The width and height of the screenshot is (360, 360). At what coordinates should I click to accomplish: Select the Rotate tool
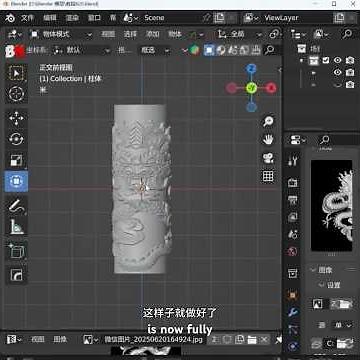[16, 139]
